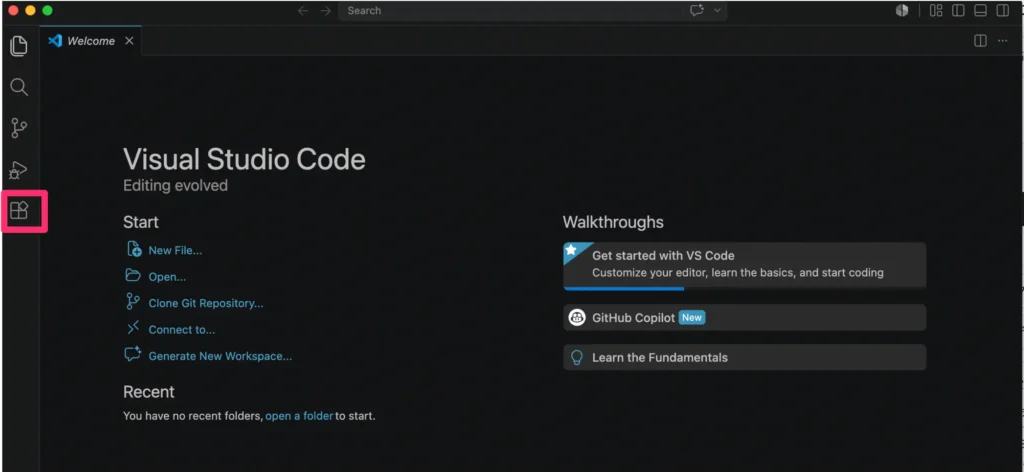The image size is (1024, 472).
Task: Click the GitHub Copilot logo icon
Action: tap(577, 318)
